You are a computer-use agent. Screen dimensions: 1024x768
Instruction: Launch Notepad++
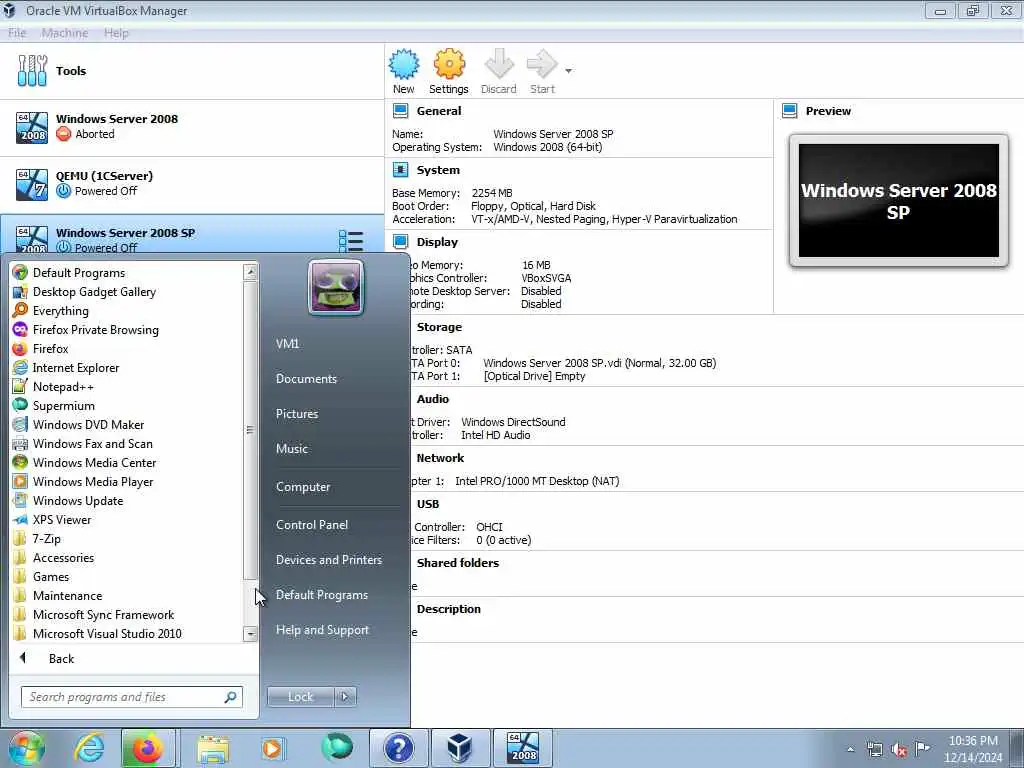click(127, 386)
